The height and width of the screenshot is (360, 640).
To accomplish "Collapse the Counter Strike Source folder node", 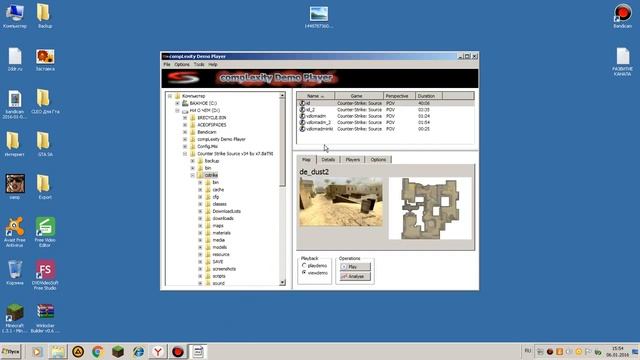I will click(185, 154).
